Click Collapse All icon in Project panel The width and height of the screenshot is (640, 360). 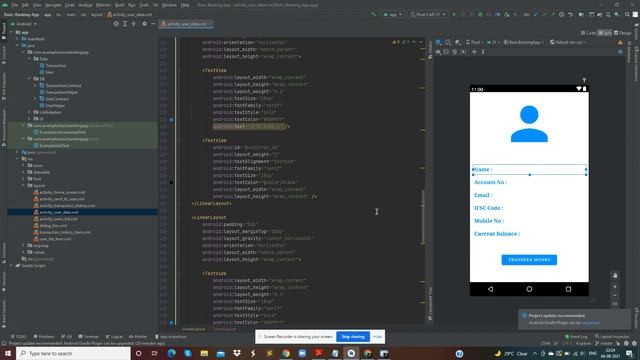[x=133, y=24]
